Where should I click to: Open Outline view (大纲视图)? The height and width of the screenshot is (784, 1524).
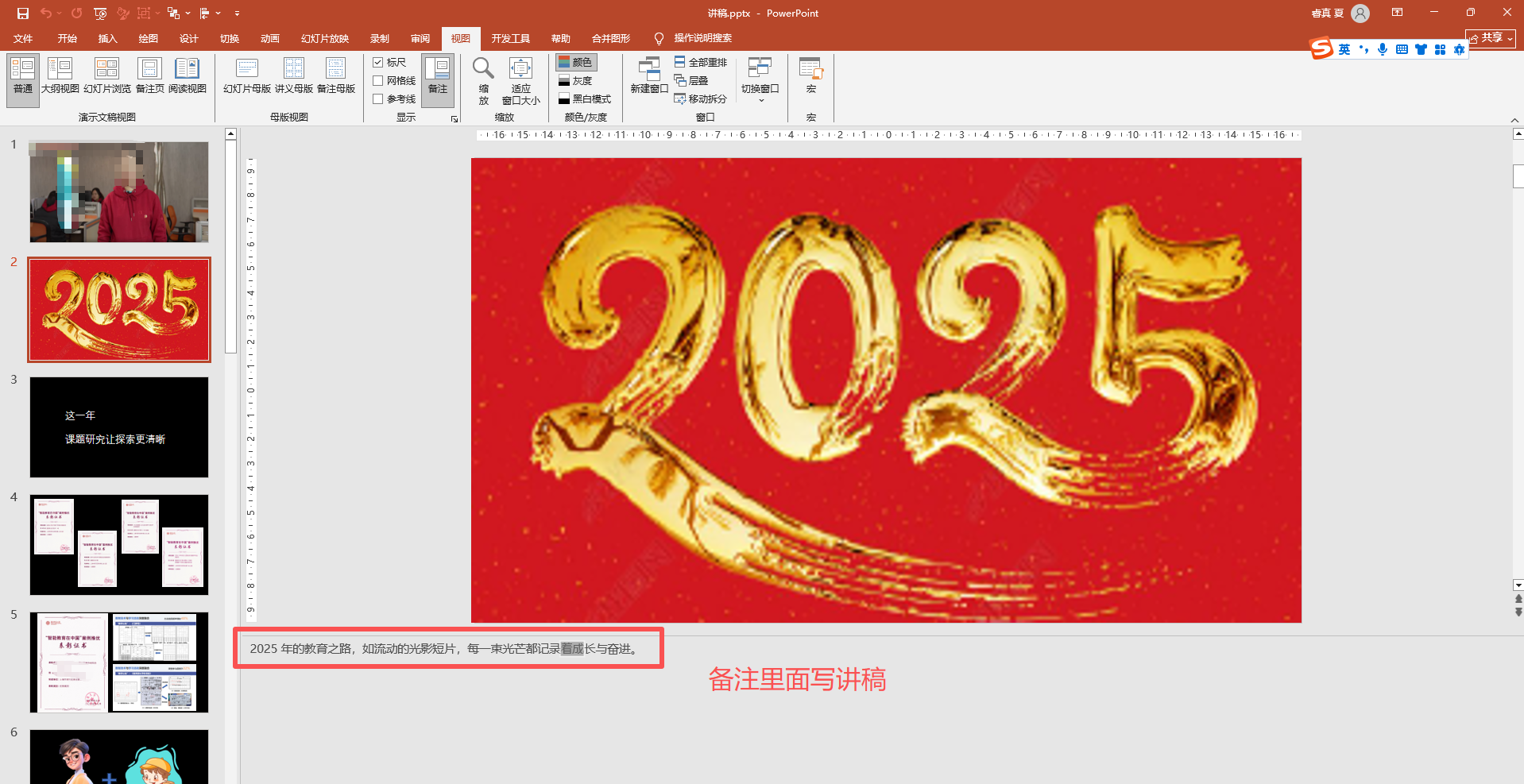pyautogui.click(x=60, y=76)
